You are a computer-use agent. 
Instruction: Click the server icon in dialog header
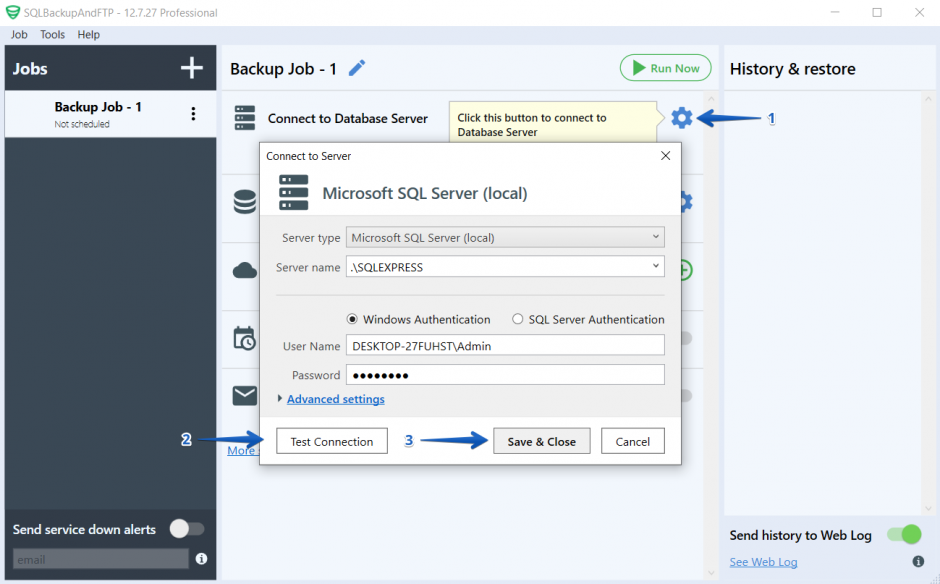point(294,192)
